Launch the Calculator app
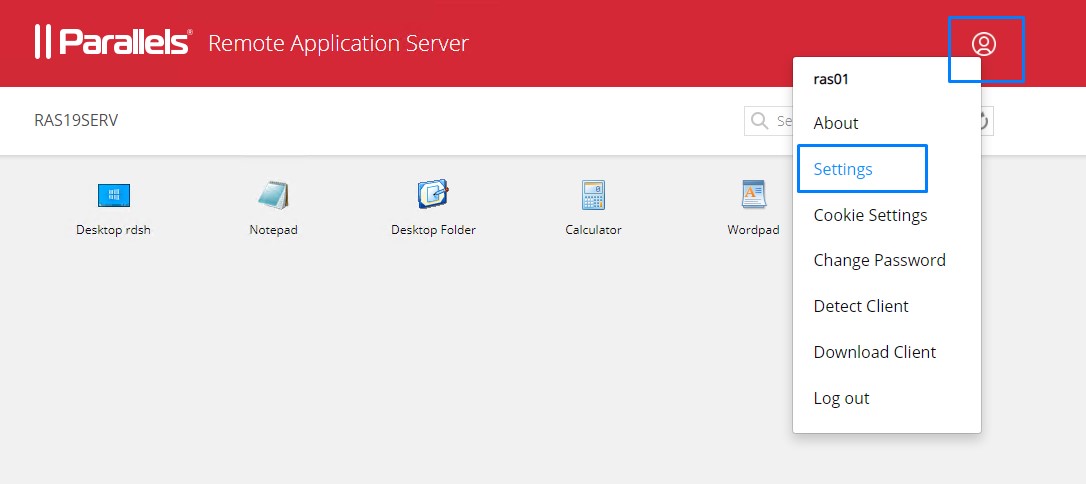 pyautogui.click(x=593, y=196)
